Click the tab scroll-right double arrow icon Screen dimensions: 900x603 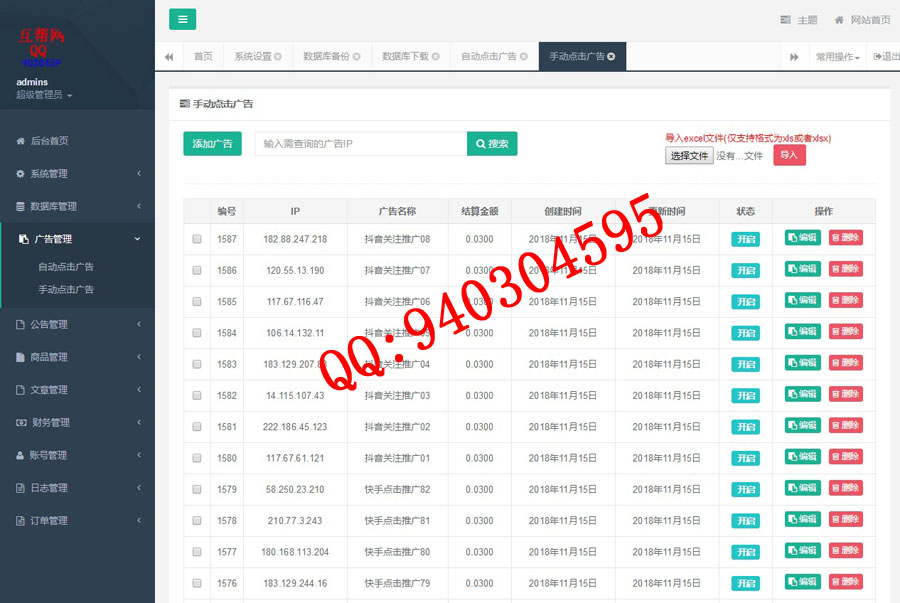[x=794, y=57]
